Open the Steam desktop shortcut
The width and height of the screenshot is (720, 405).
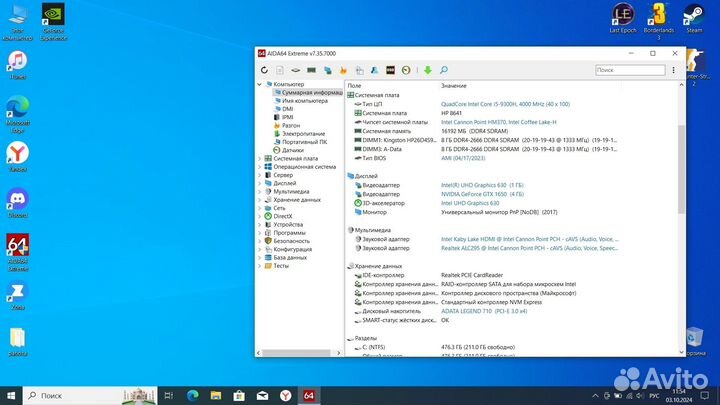[x=694, y=18]
